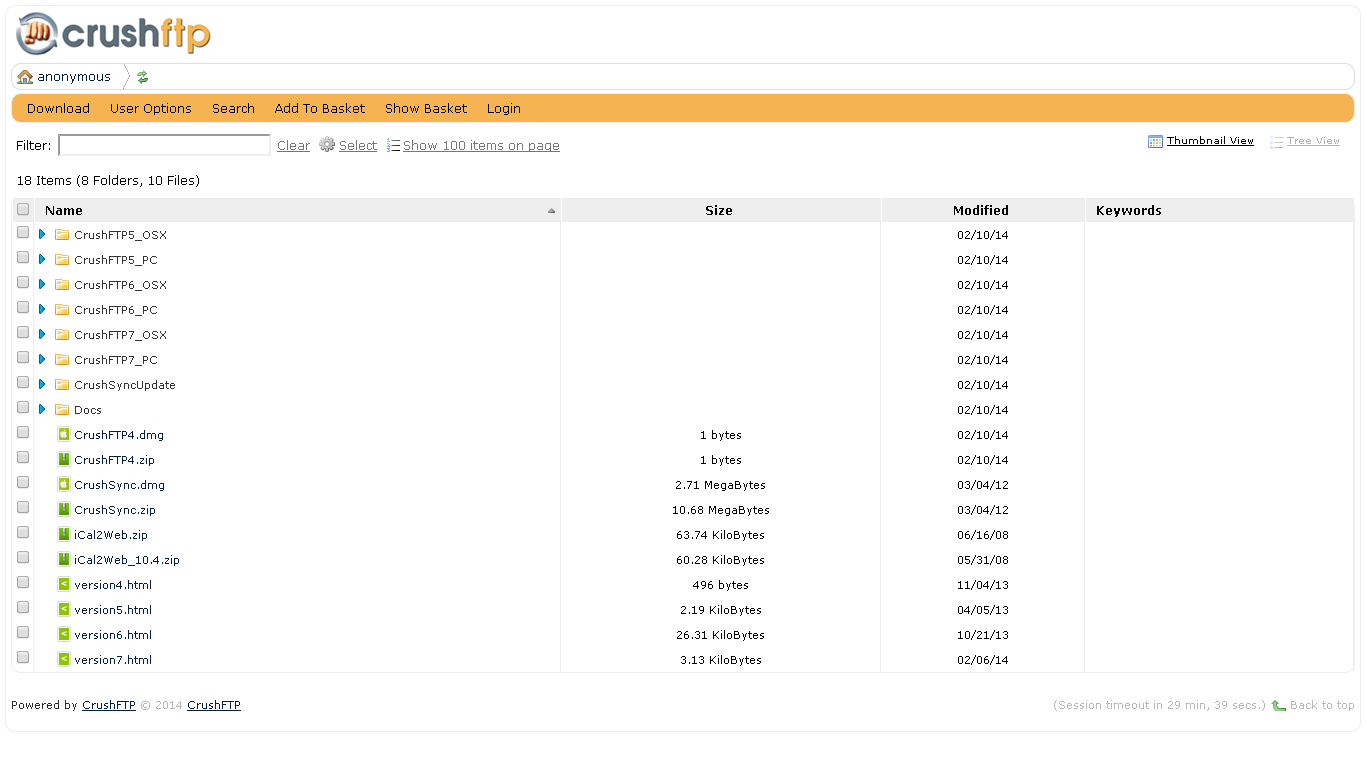
Task: Click the CrushFTP4.dmg file icon
Action: click(64, 435)
